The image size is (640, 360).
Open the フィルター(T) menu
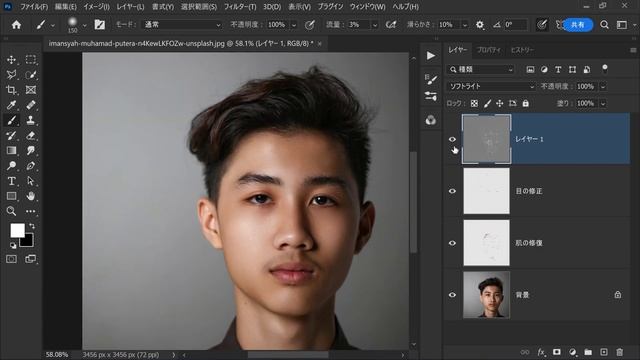coord(240,7)
